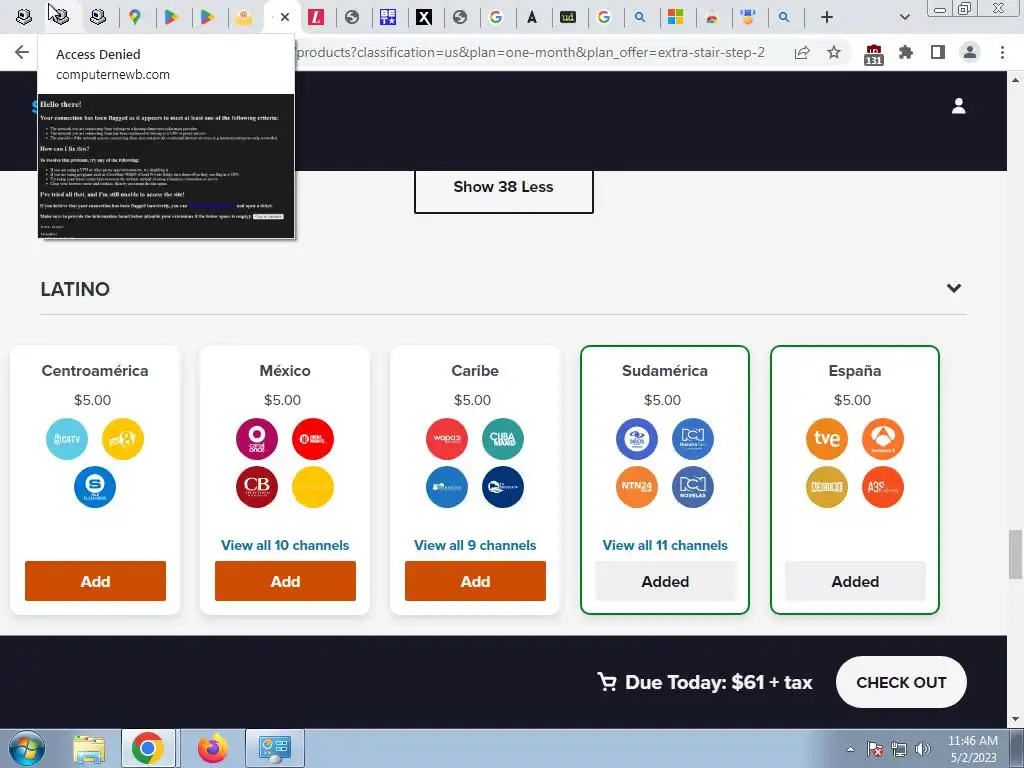Click the scrollbar down arrow

click(x=1015, y=719)
